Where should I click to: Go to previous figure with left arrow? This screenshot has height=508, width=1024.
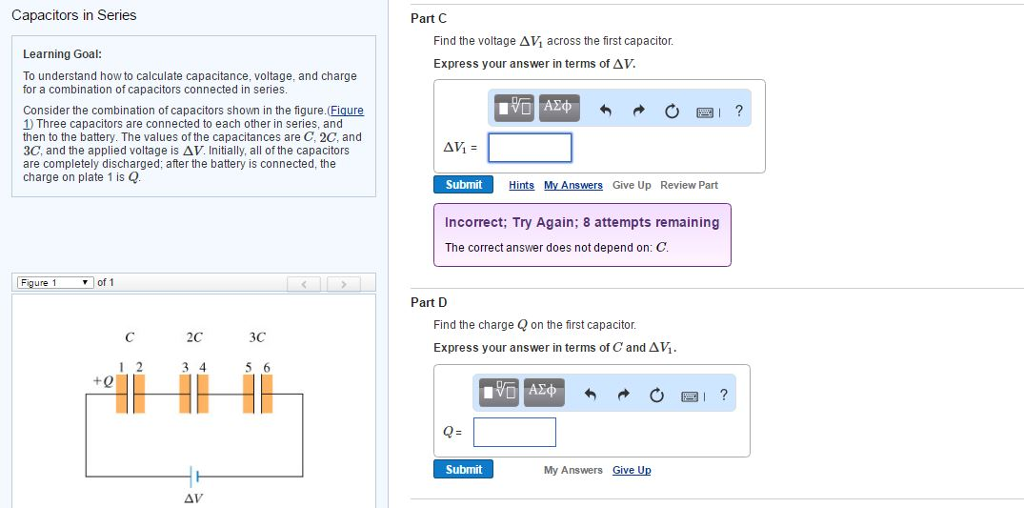(x=304, y=283)
